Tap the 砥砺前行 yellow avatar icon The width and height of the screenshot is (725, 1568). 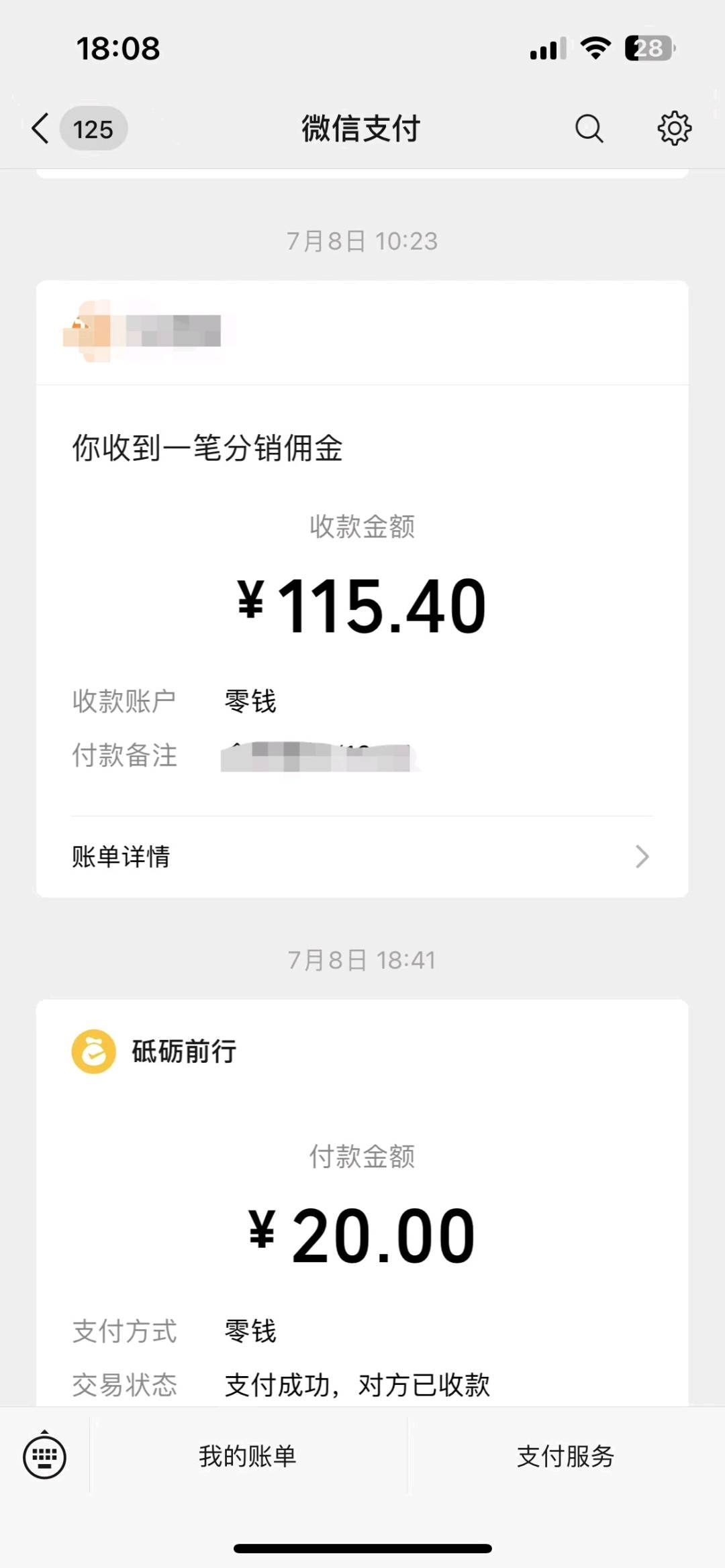[x=94, y=1051]
